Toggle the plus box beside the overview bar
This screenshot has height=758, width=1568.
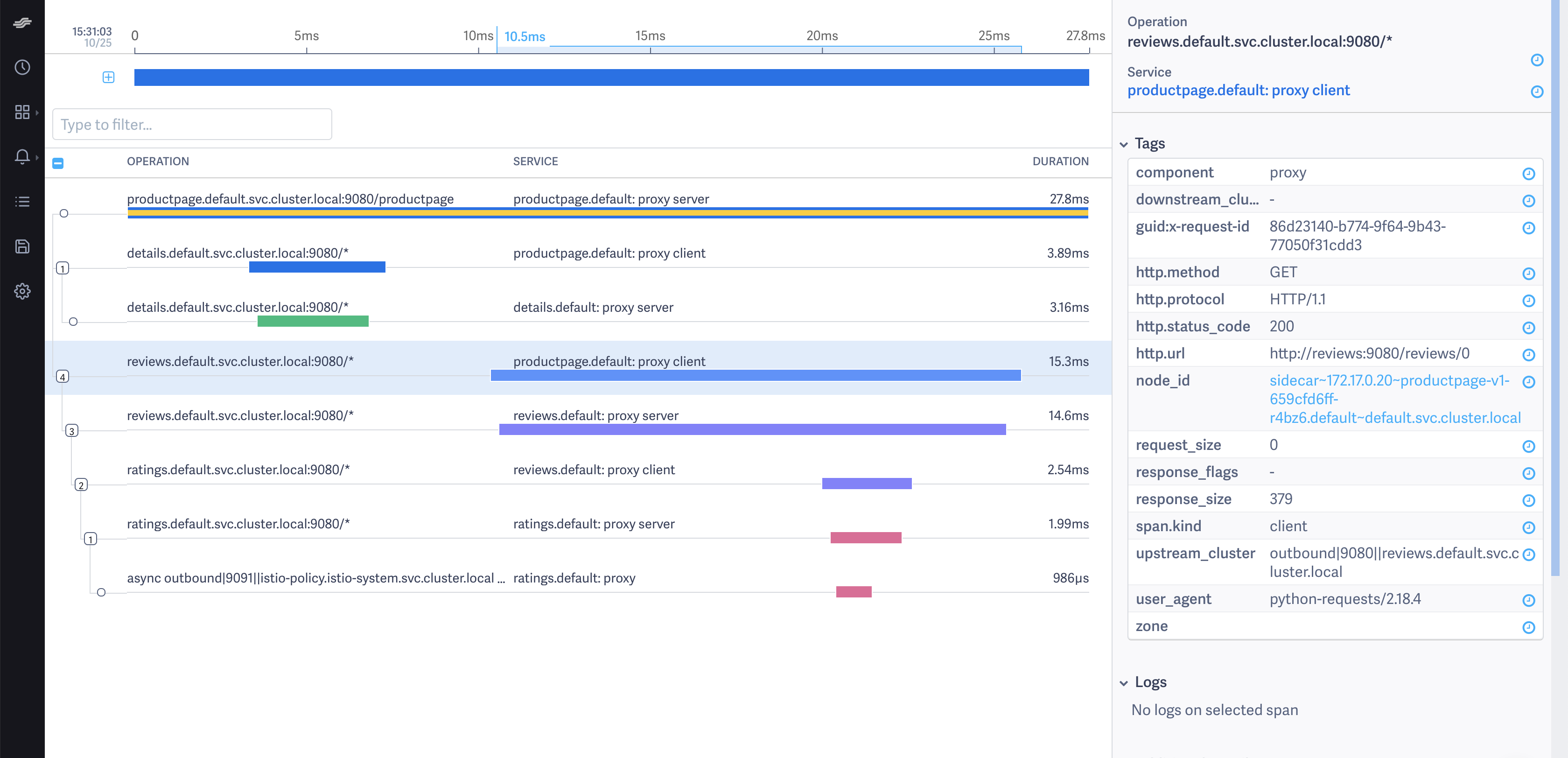pos(108,77)
